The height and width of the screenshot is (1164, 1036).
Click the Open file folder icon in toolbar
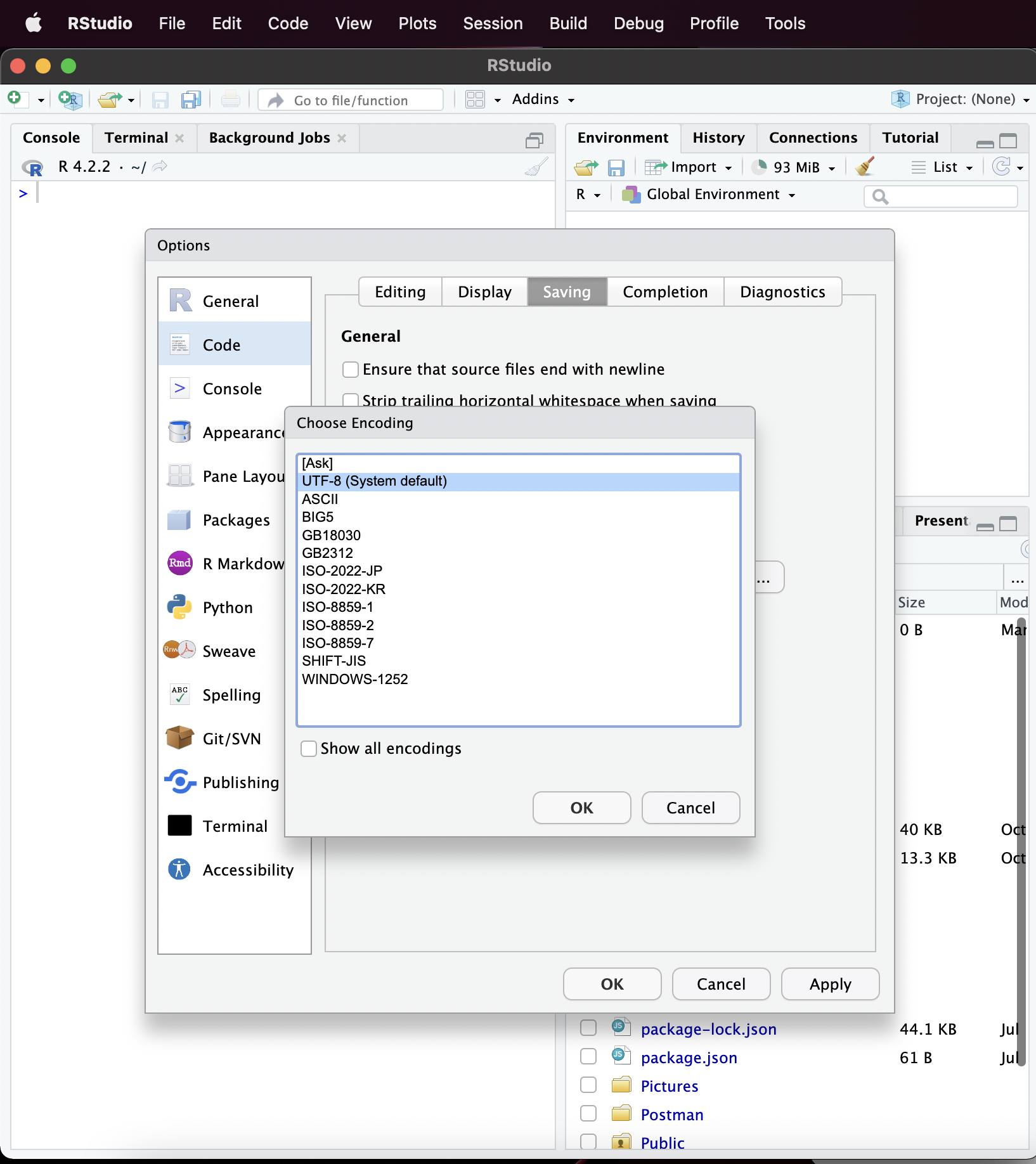pyautogui.click(x=110, y=100)
